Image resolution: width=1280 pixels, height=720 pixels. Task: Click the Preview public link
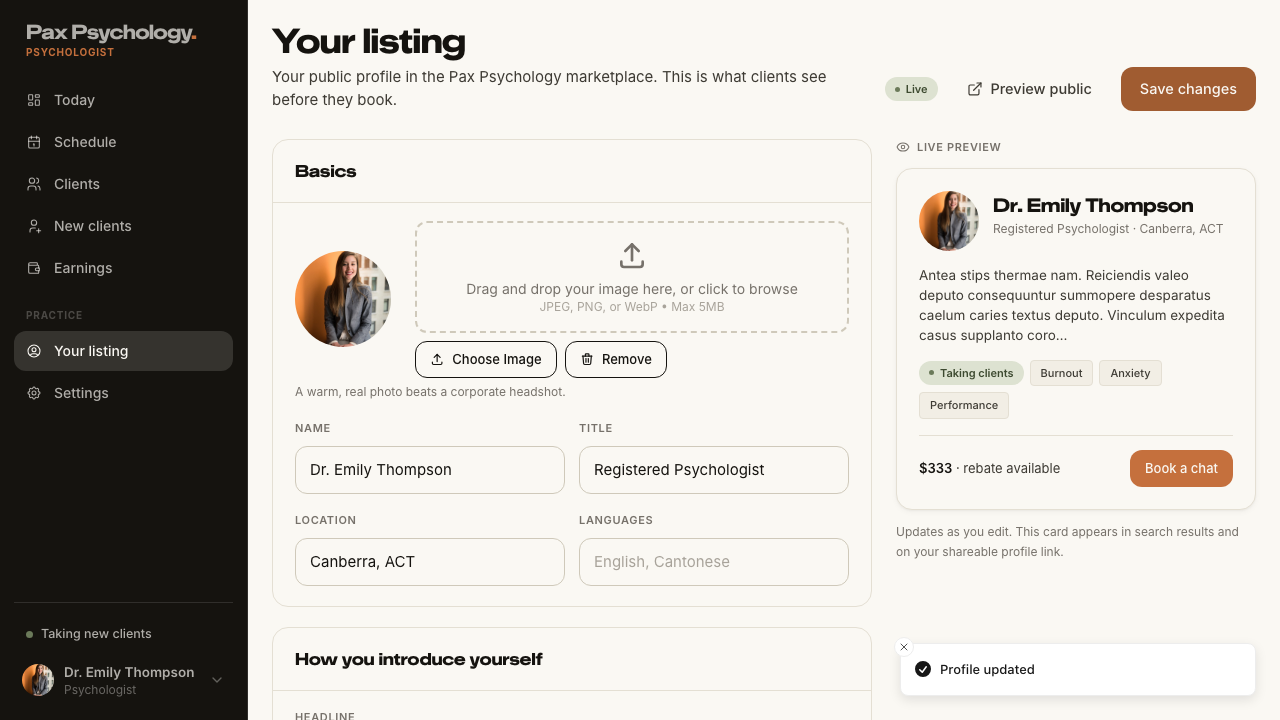point(1029,89)
